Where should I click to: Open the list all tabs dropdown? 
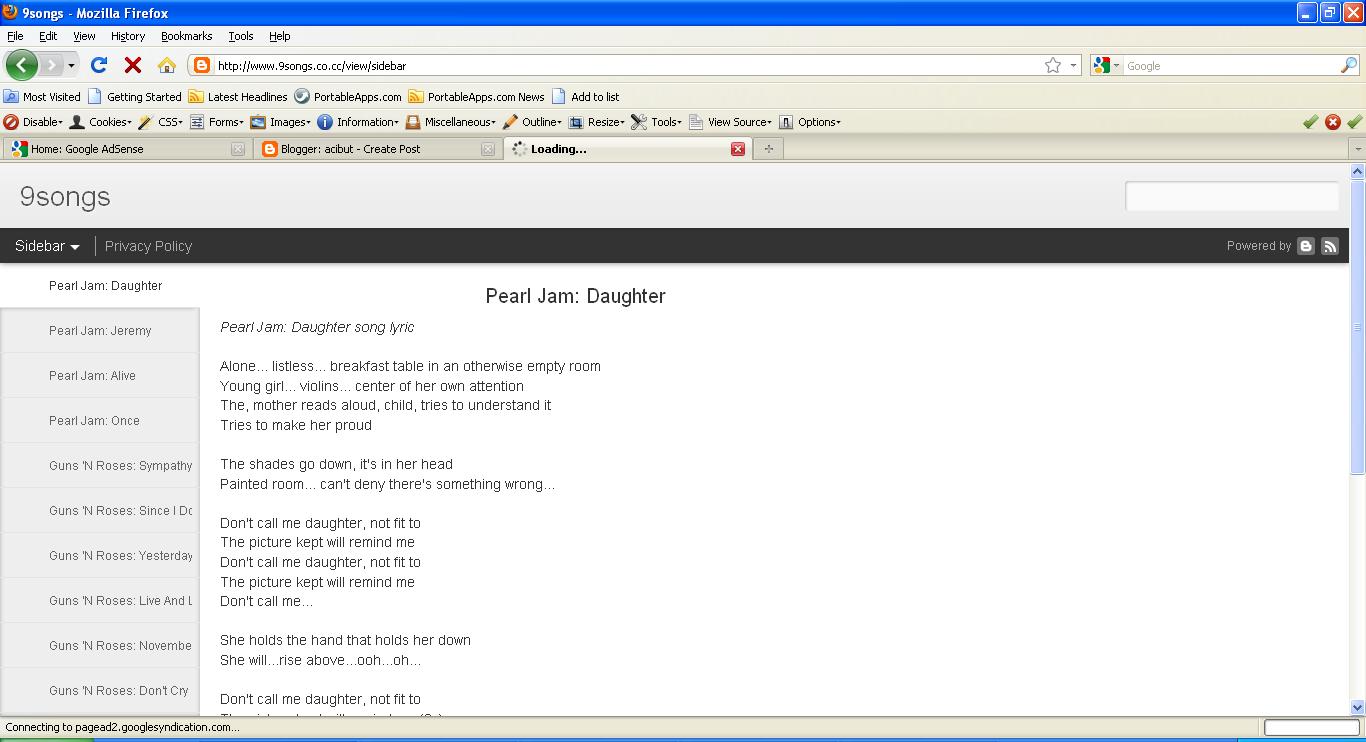pos(1357,149)
